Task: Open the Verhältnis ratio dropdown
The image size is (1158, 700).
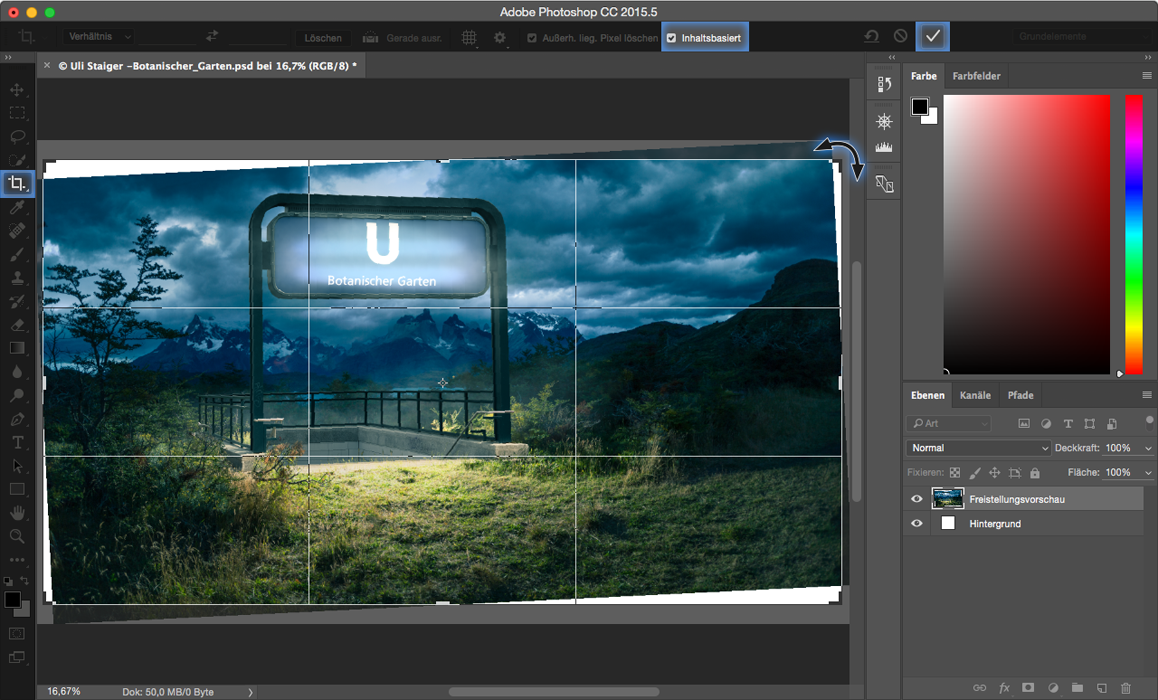Action: (x=98, y=36)
